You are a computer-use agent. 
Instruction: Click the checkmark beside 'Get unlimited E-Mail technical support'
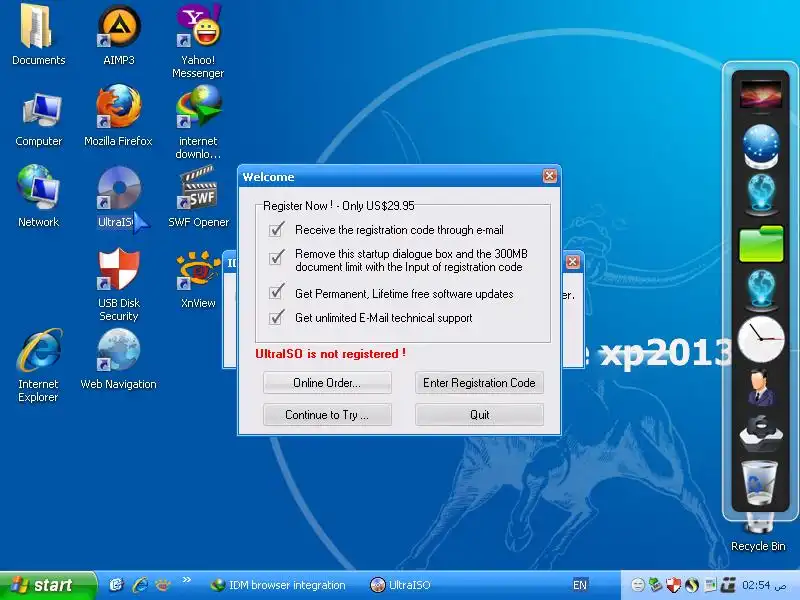(277, 317)
